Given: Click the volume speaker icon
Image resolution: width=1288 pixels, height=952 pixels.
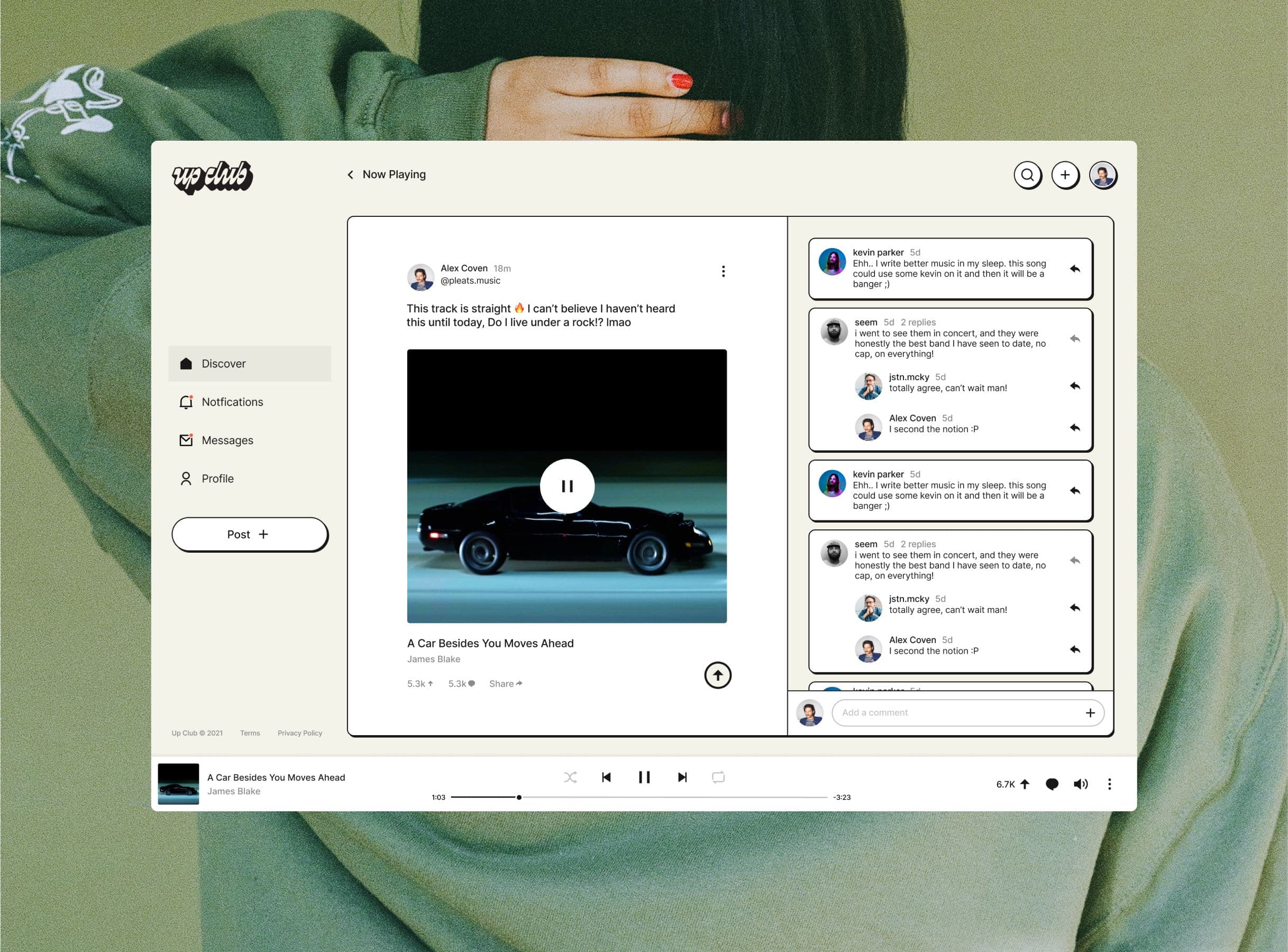Looking at the screenshot, I should coord(1080,784).
